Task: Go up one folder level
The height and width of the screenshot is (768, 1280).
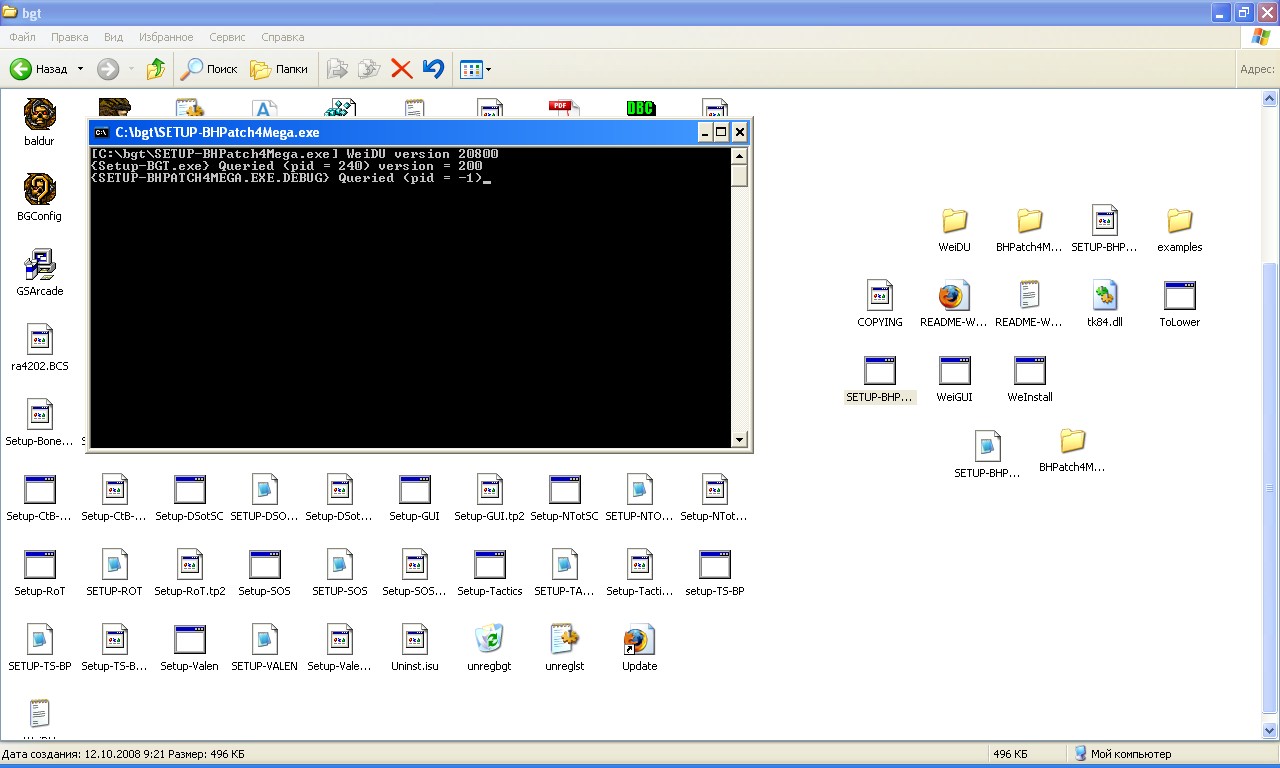Action: [x=155, y=69]
